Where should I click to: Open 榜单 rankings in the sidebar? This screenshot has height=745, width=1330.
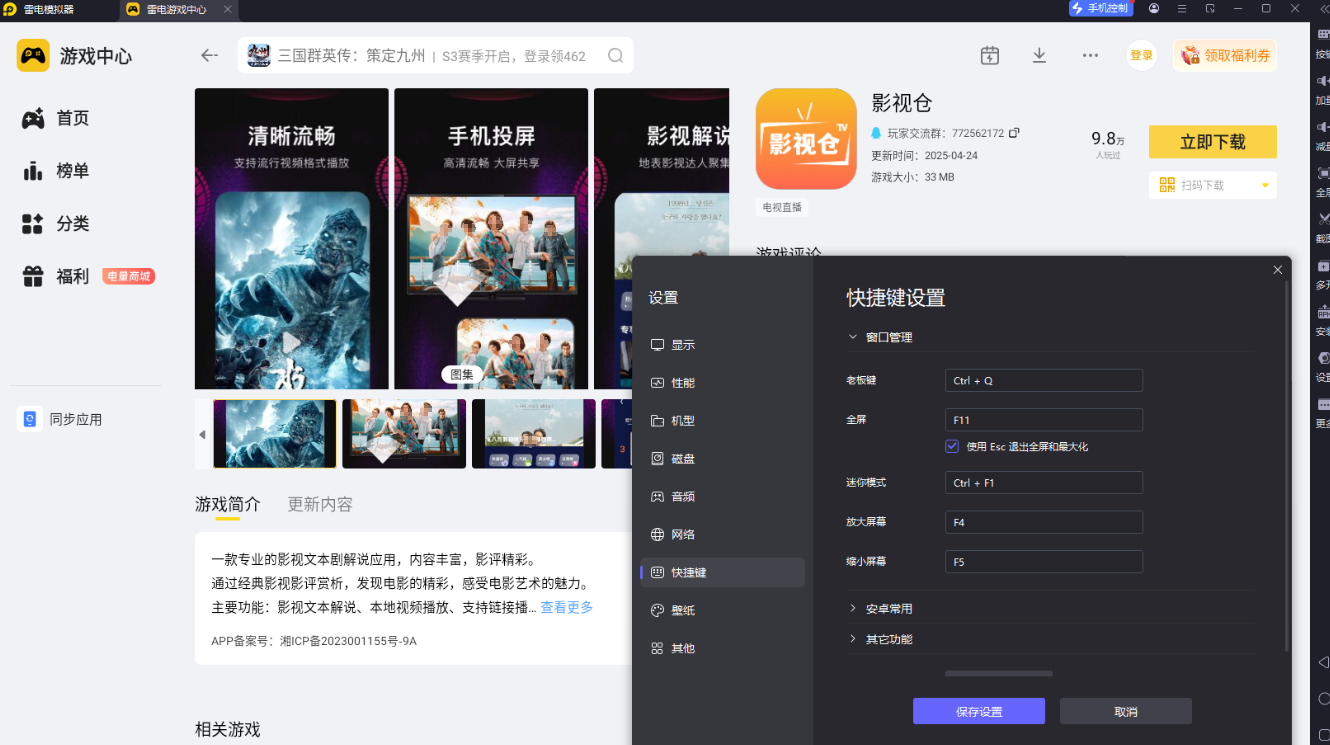tap(72, 171)
